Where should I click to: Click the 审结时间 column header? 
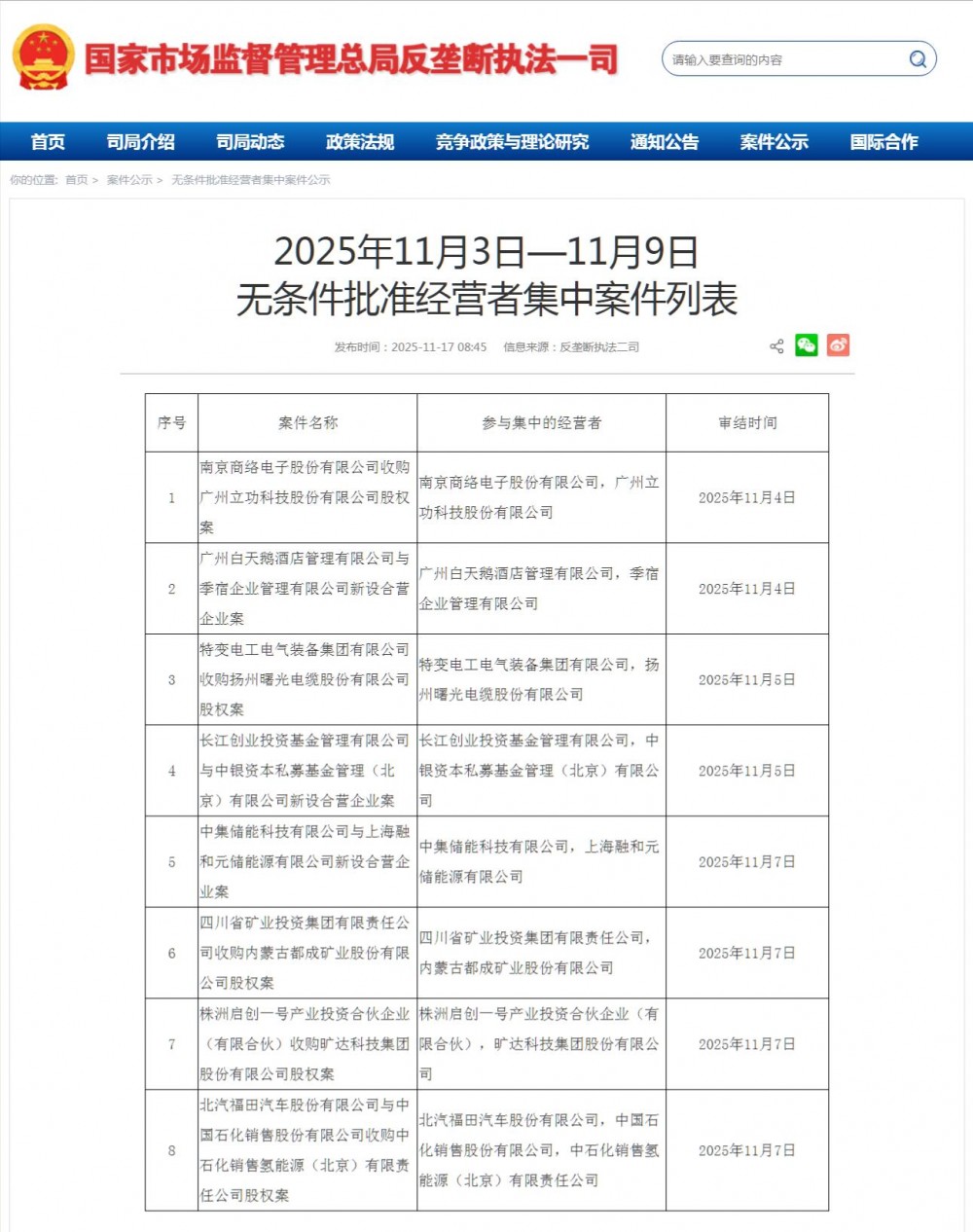[747, 422]
